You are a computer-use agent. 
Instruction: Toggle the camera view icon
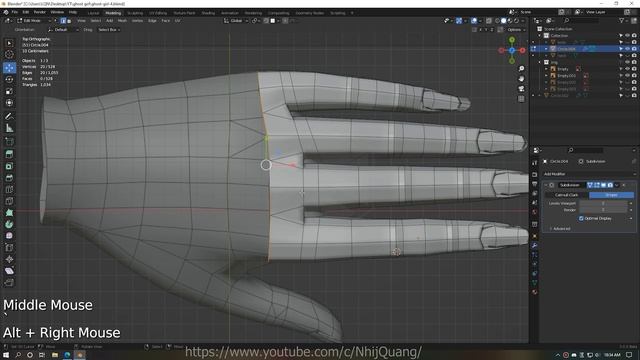point(521,89)
